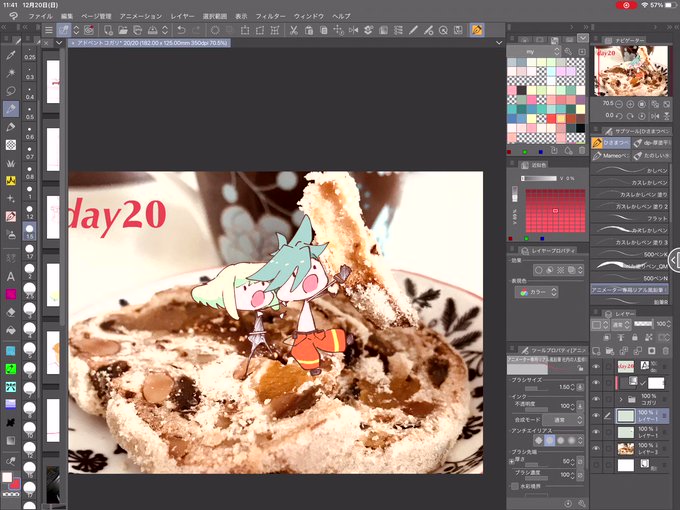The image size is (680, 510).
Task: Open the ページ管理 menu
Action: pyautogui.click(x=96, y=16)
